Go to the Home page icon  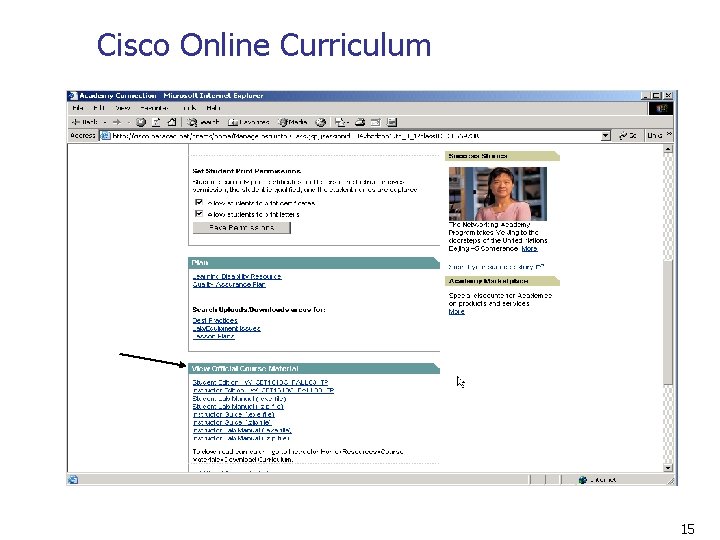click(x=172, y=122)
